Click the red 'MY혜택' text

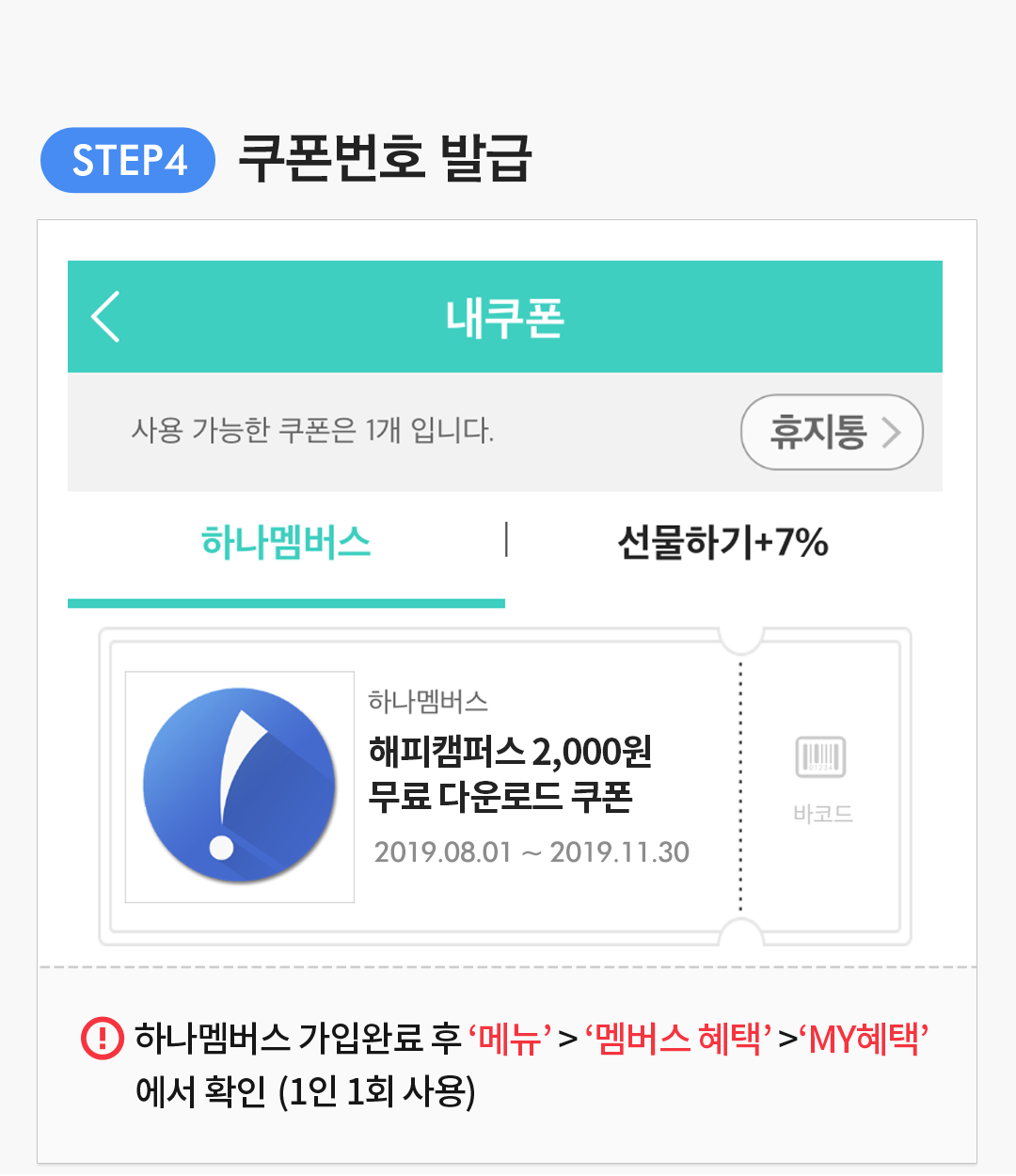click(x=864, y=1039)
